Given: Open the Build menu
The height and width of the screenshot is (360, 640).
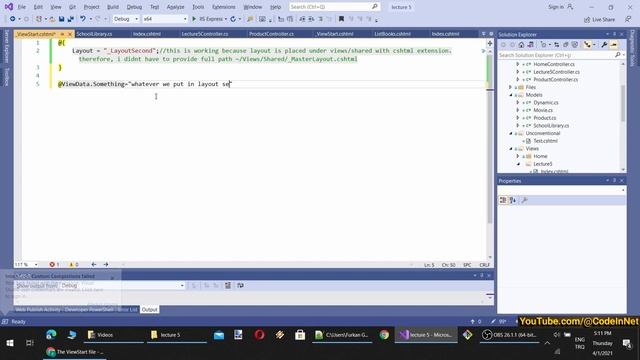Looking at the screenshot, I should point(113,7).
